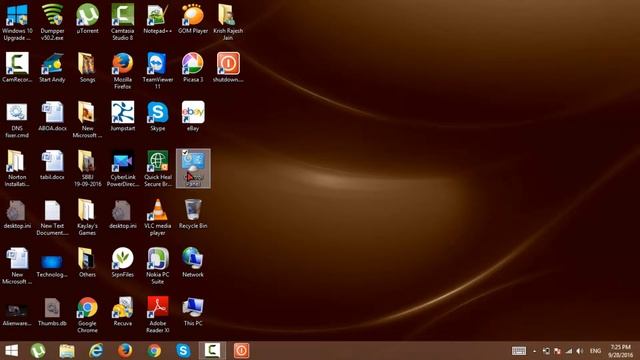
Task: Show hidden system tray icons
Action: (x=535, y=351)
